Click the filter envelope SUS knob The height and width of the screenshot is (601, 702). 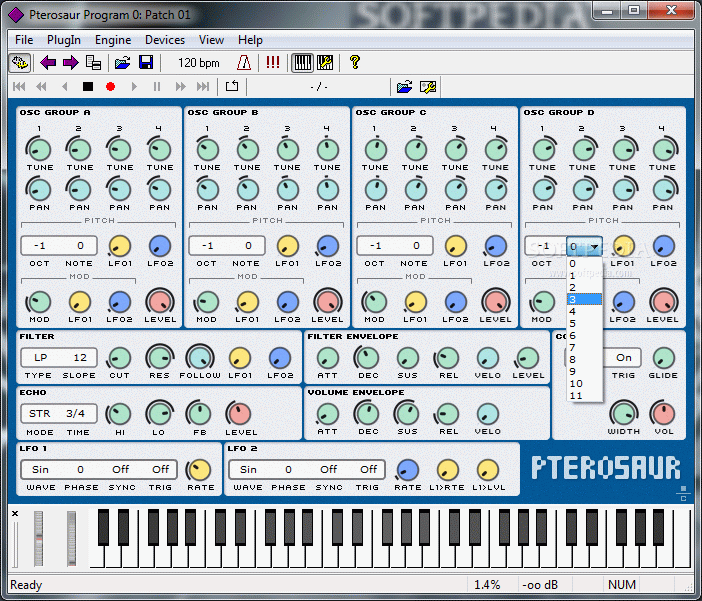pos(408,358)
